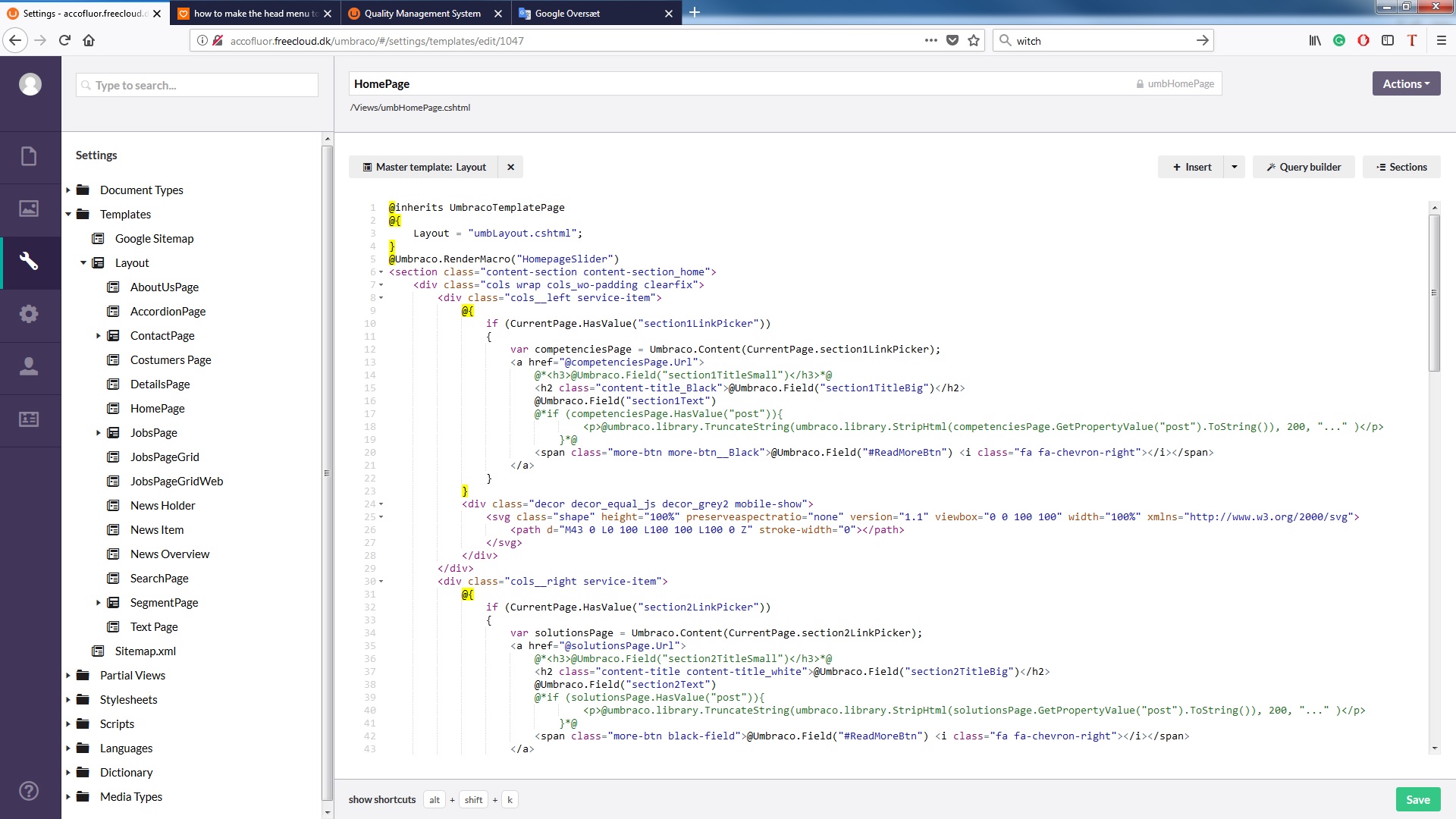Remove the master template with X button
Screen dimensions: 1456x819
pyautogui.click(x=511, y=167)
